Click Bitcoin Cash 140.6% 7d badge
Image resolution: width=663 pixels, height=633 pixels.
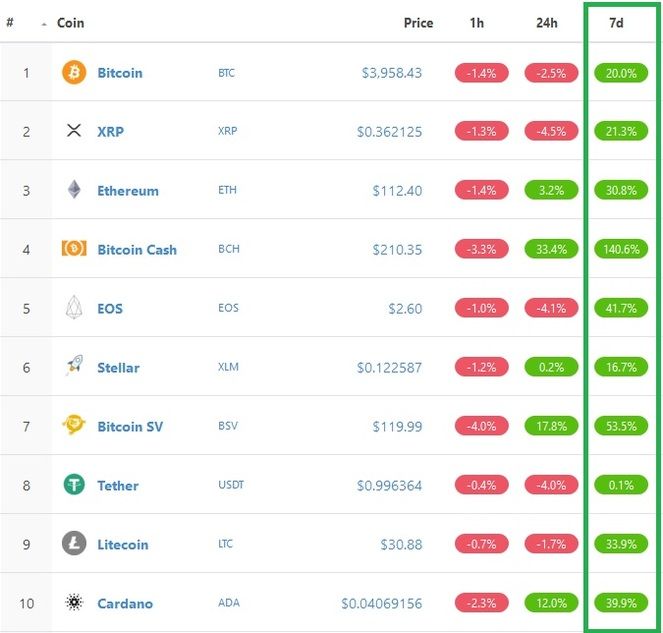(x=621, y=249)
